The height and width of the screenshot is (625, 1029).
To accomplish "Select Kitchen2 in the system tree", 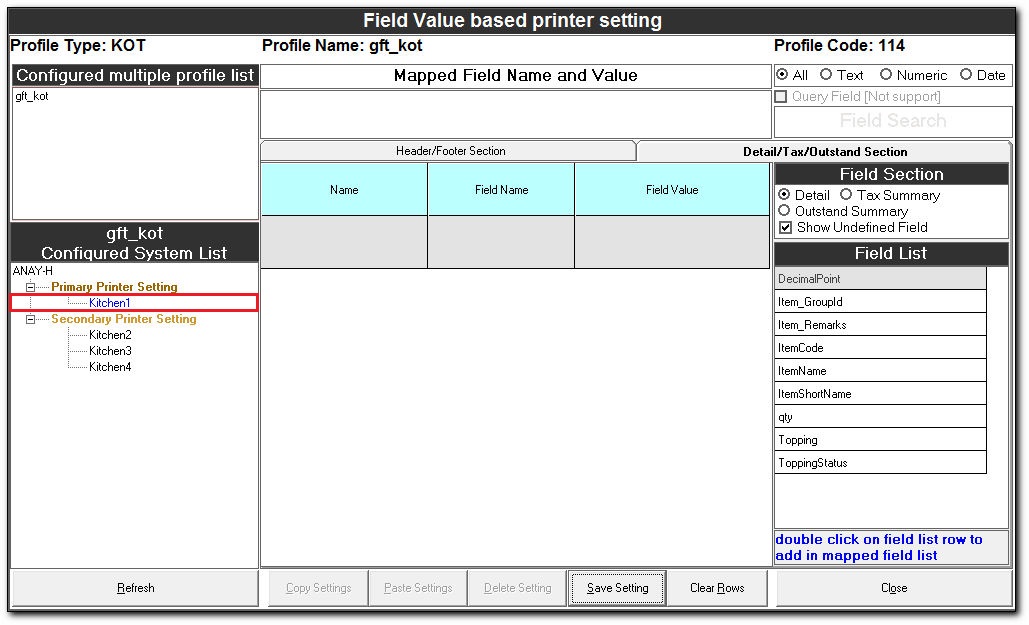I will [x=110, y=335].
